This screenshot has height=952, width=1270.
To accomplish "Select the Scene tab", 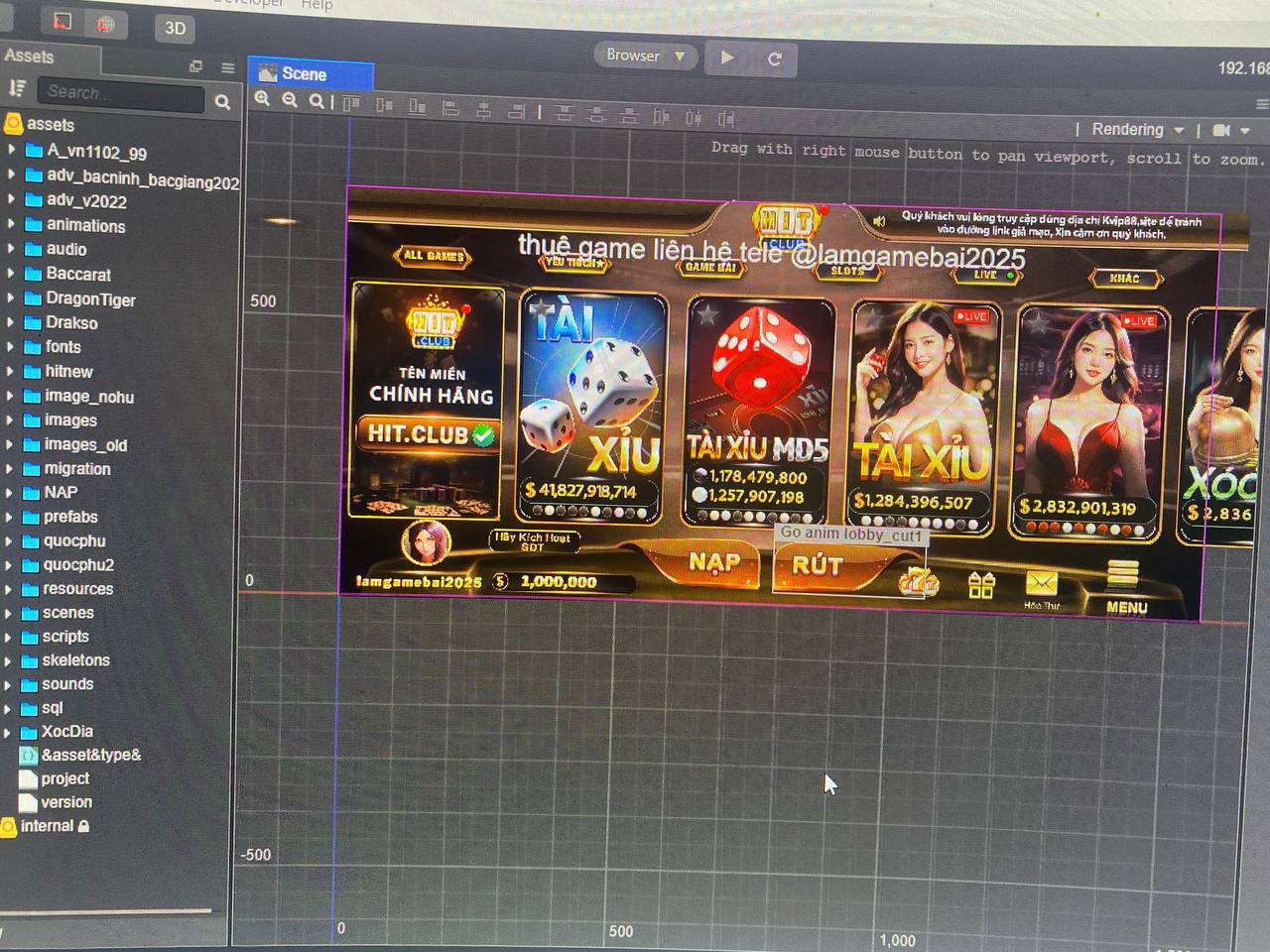I will point(311,74).
